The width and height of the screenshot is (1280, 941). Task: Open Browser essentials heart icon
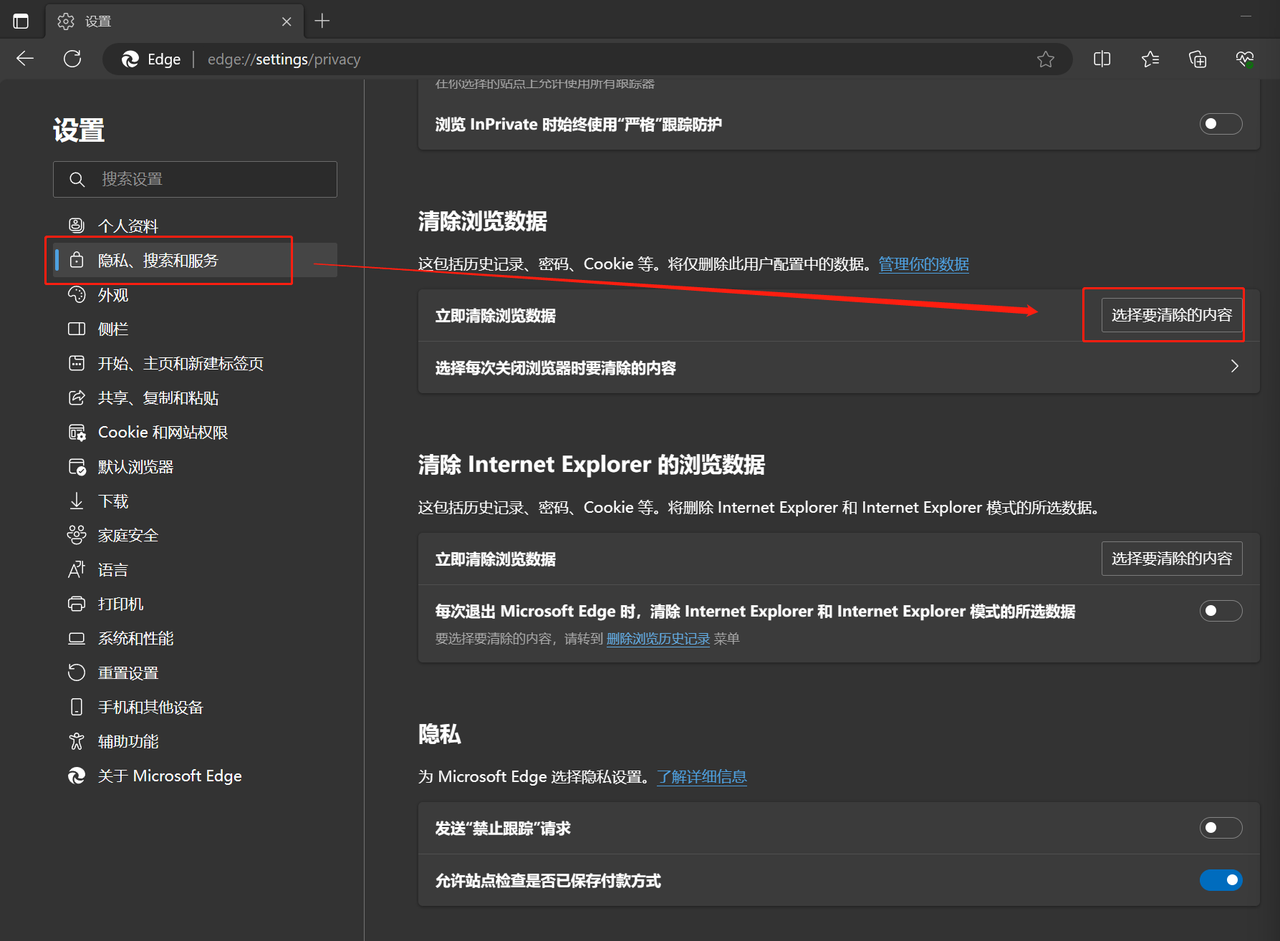coord(1245,59)
